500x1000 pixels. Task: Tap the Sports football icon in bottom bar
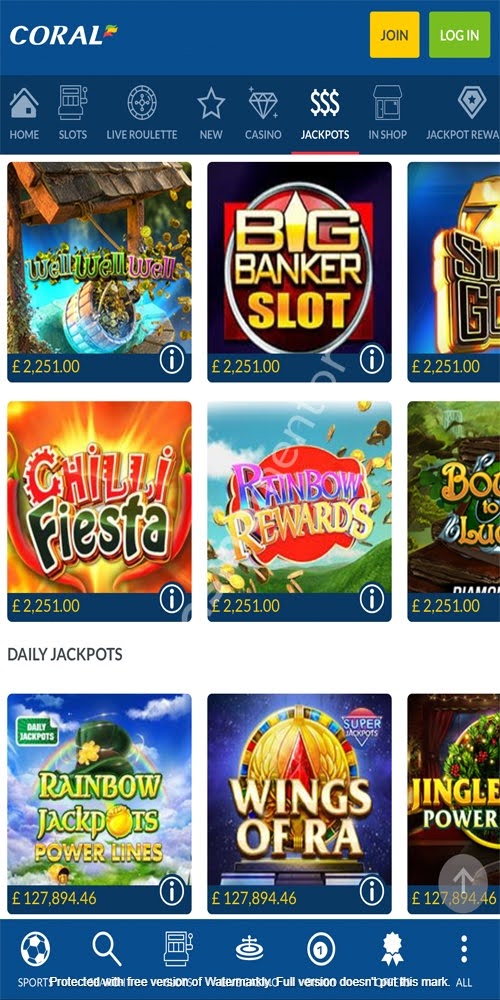(35, 950)
